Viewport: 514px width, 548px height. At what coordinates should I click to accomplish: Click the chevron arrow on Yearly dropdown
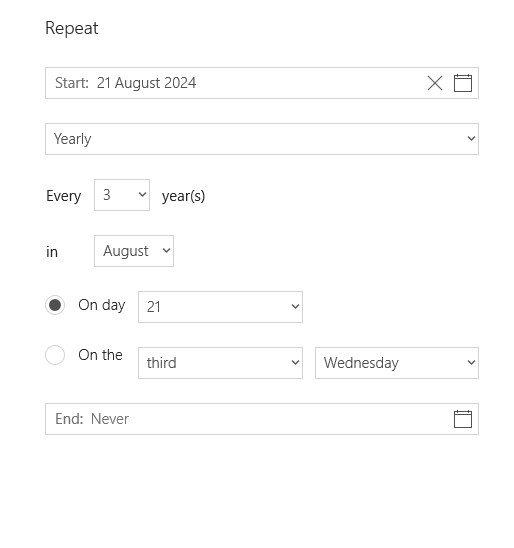[x=471, y=139]
